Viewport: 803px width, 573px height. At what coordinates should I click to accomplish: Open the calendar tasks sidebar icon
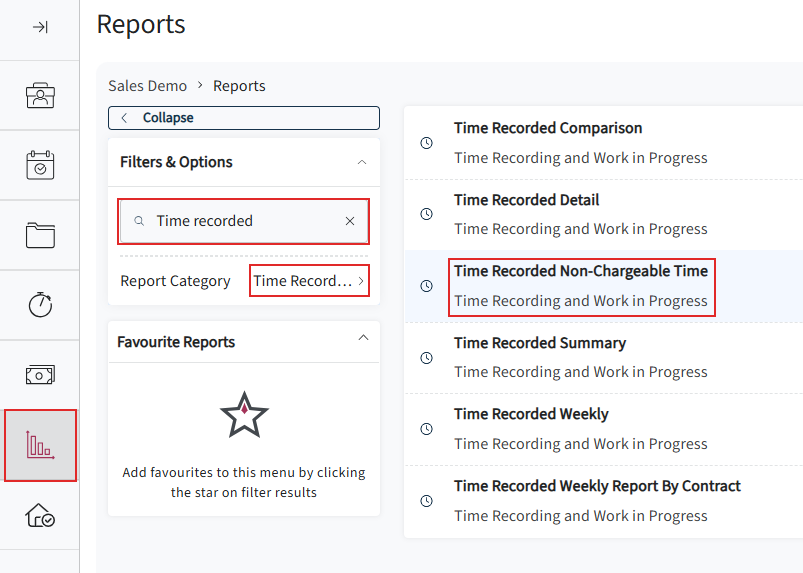40,165
